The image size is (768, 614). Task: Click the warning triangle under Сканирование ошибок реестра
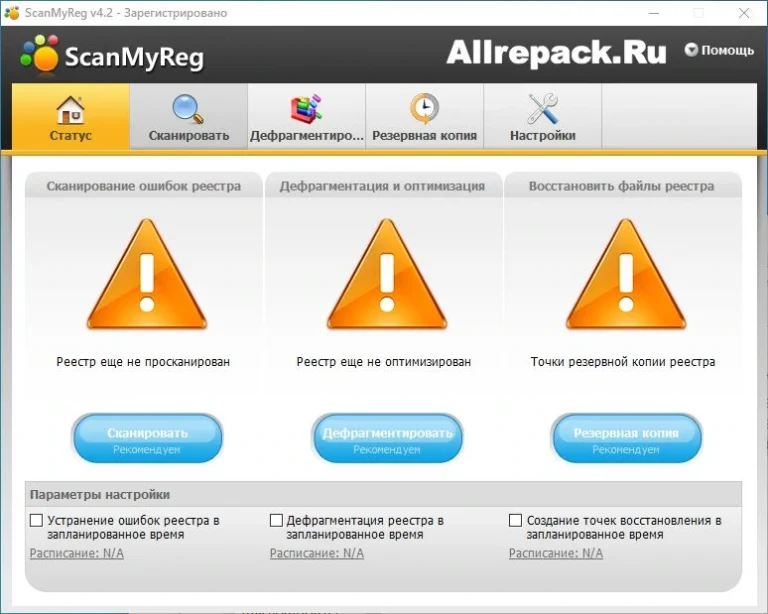(x=147, y=274)
